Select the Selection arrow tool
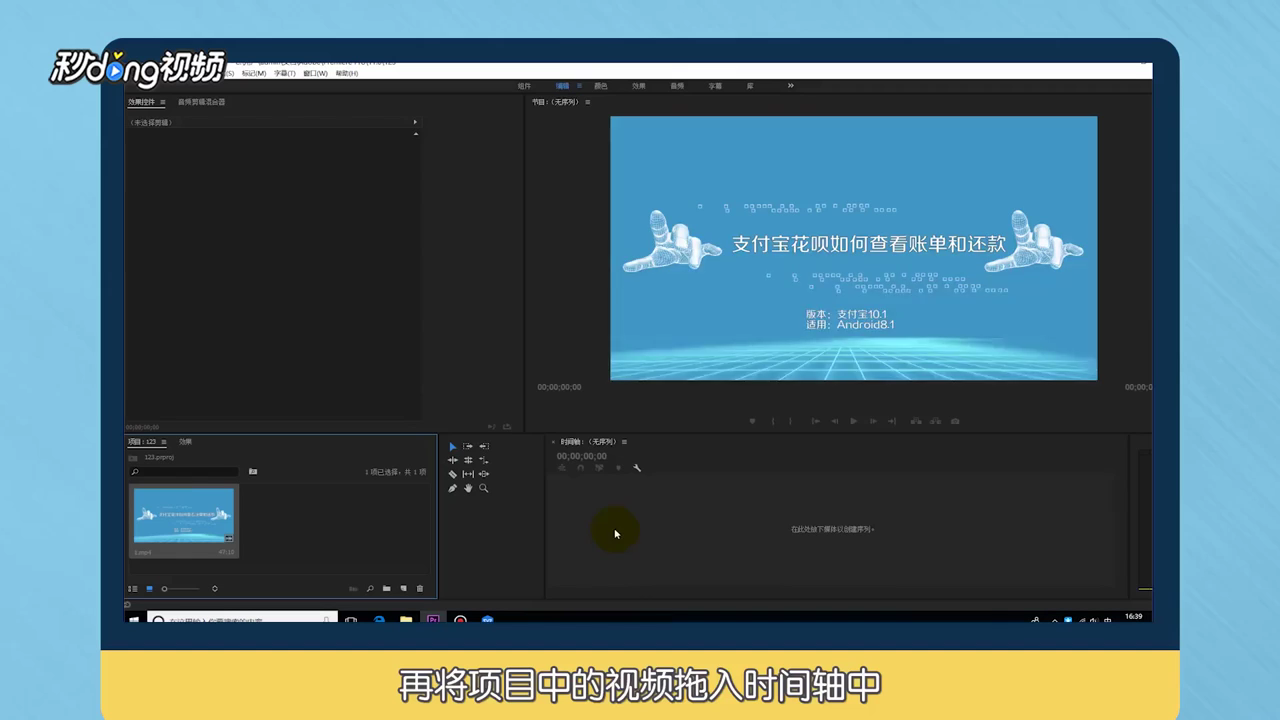The image size is (1280, 720). pos(452,446)
